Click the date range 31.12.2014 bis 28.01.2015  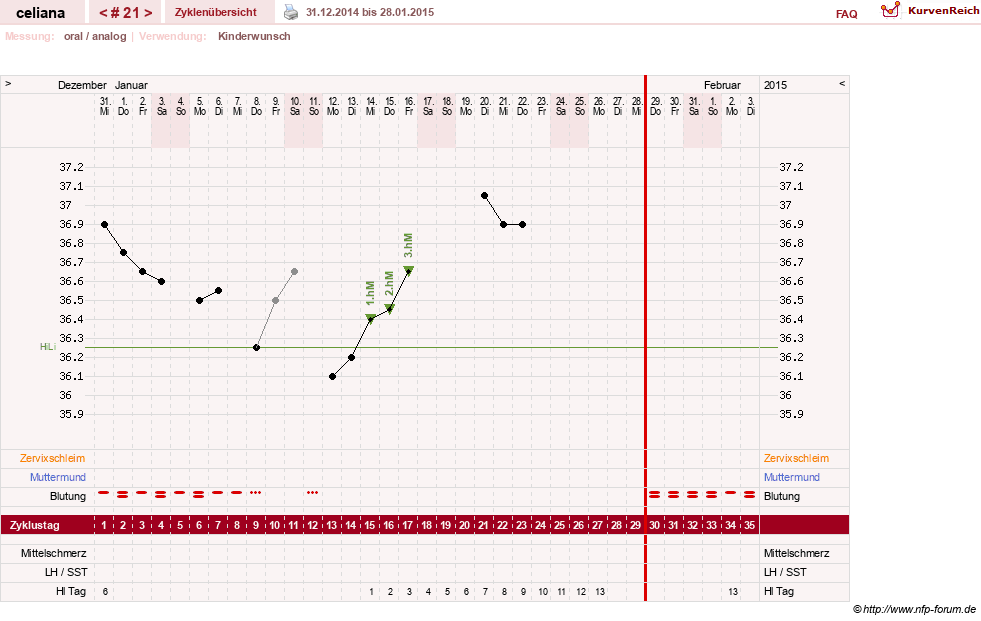click(370, 12)
